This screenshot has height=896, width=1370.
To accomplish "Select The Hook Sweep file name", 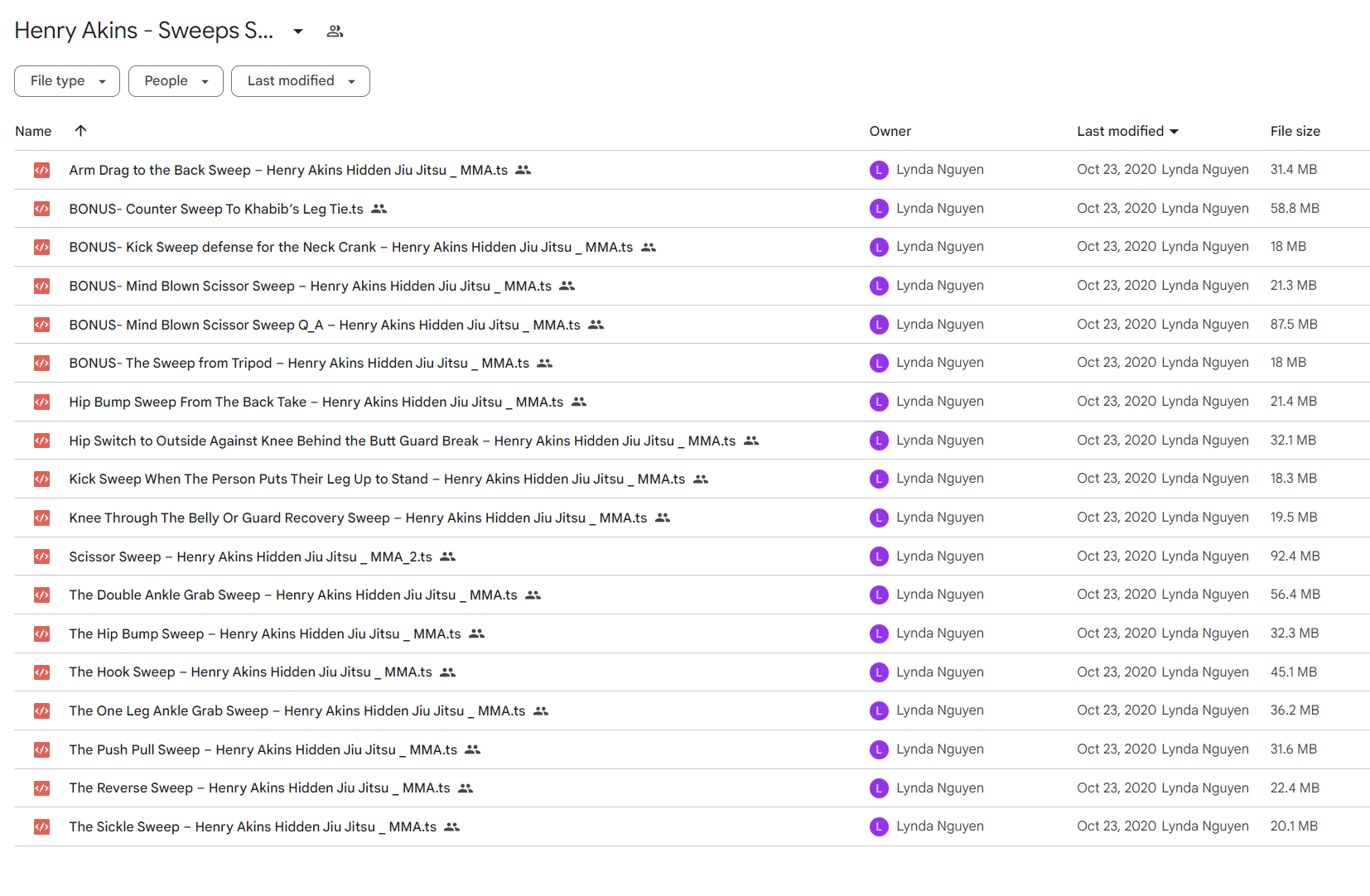I will click(x=250, y=672).
